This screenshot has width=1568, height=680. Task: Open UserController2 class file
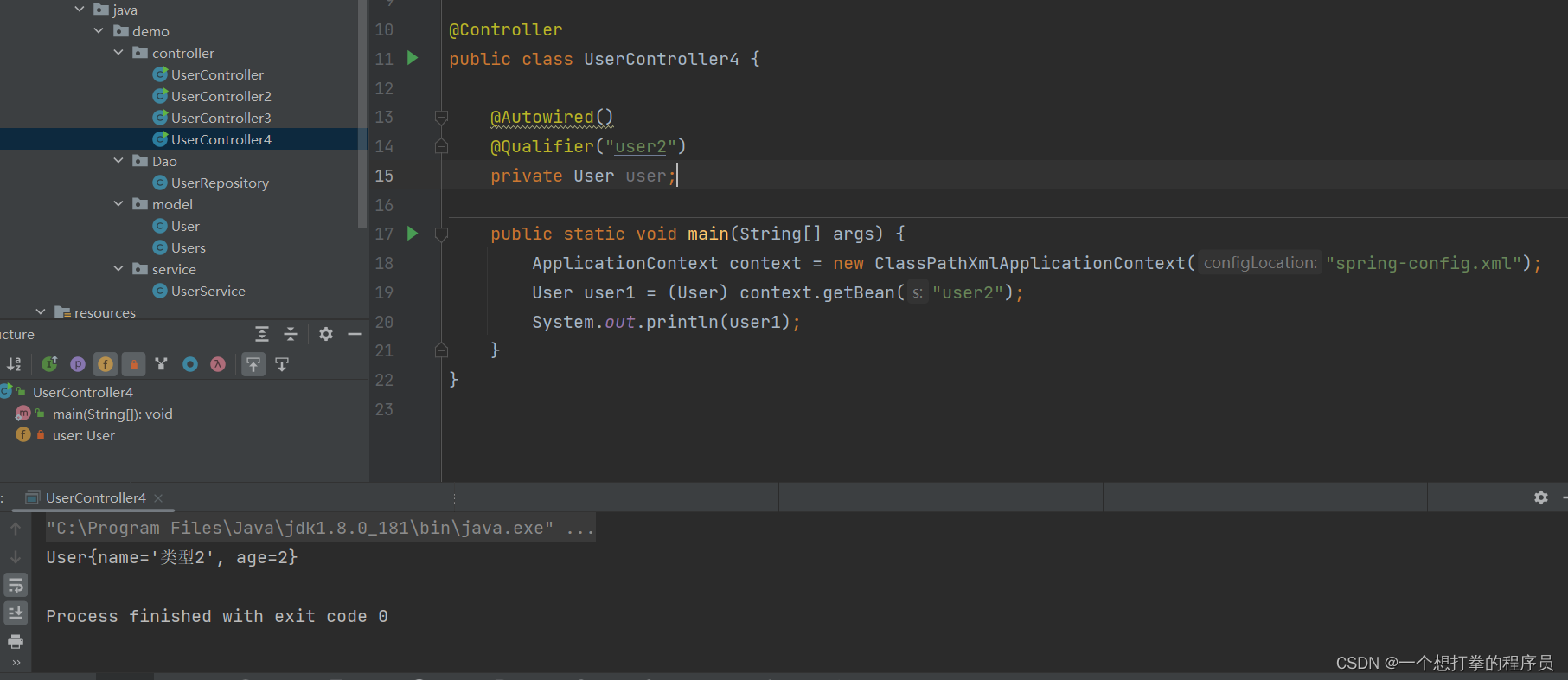tap(221, 96)
